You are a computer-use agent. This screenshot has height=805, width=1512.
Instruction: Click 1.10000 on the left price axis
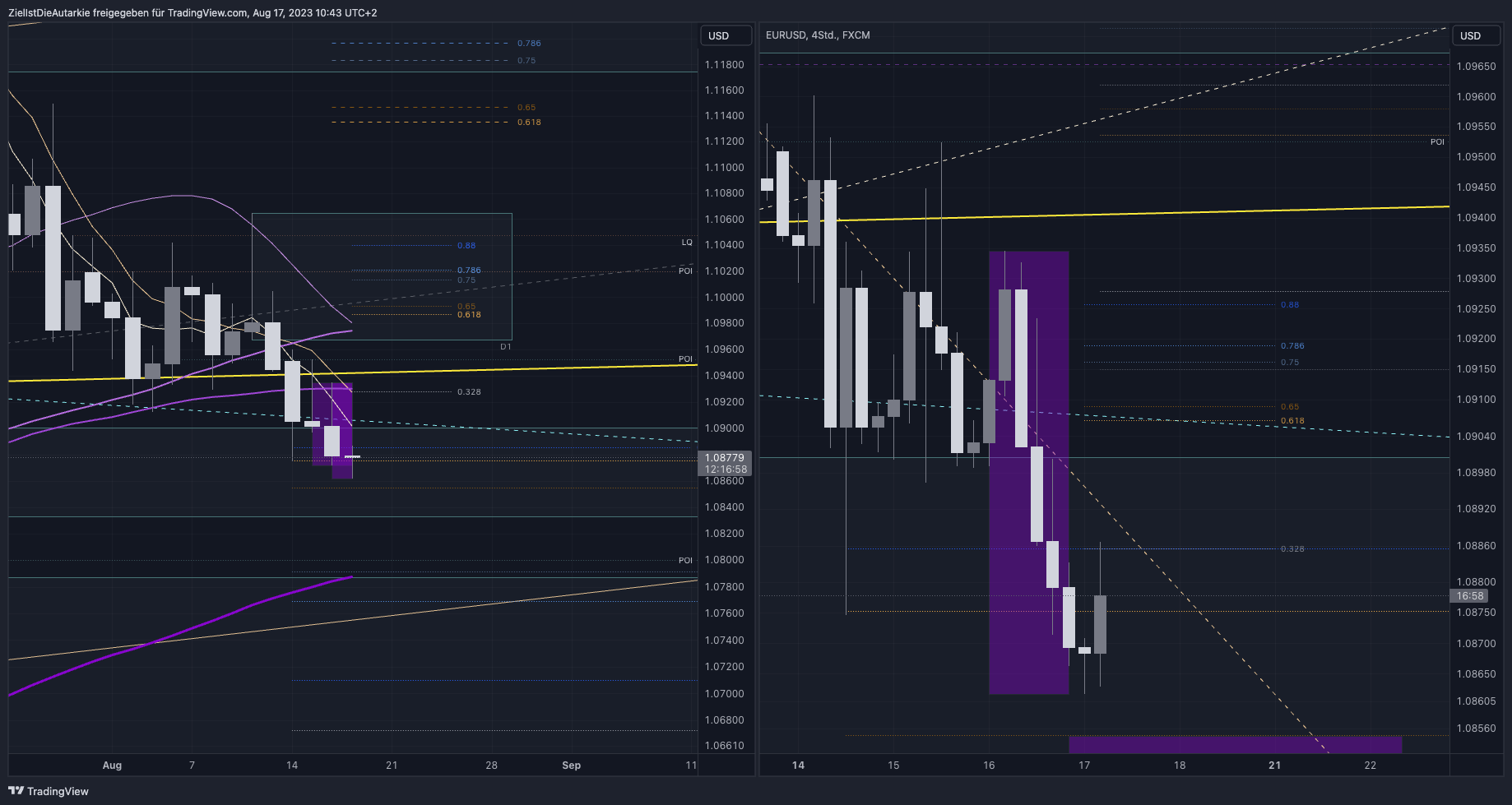724,298
